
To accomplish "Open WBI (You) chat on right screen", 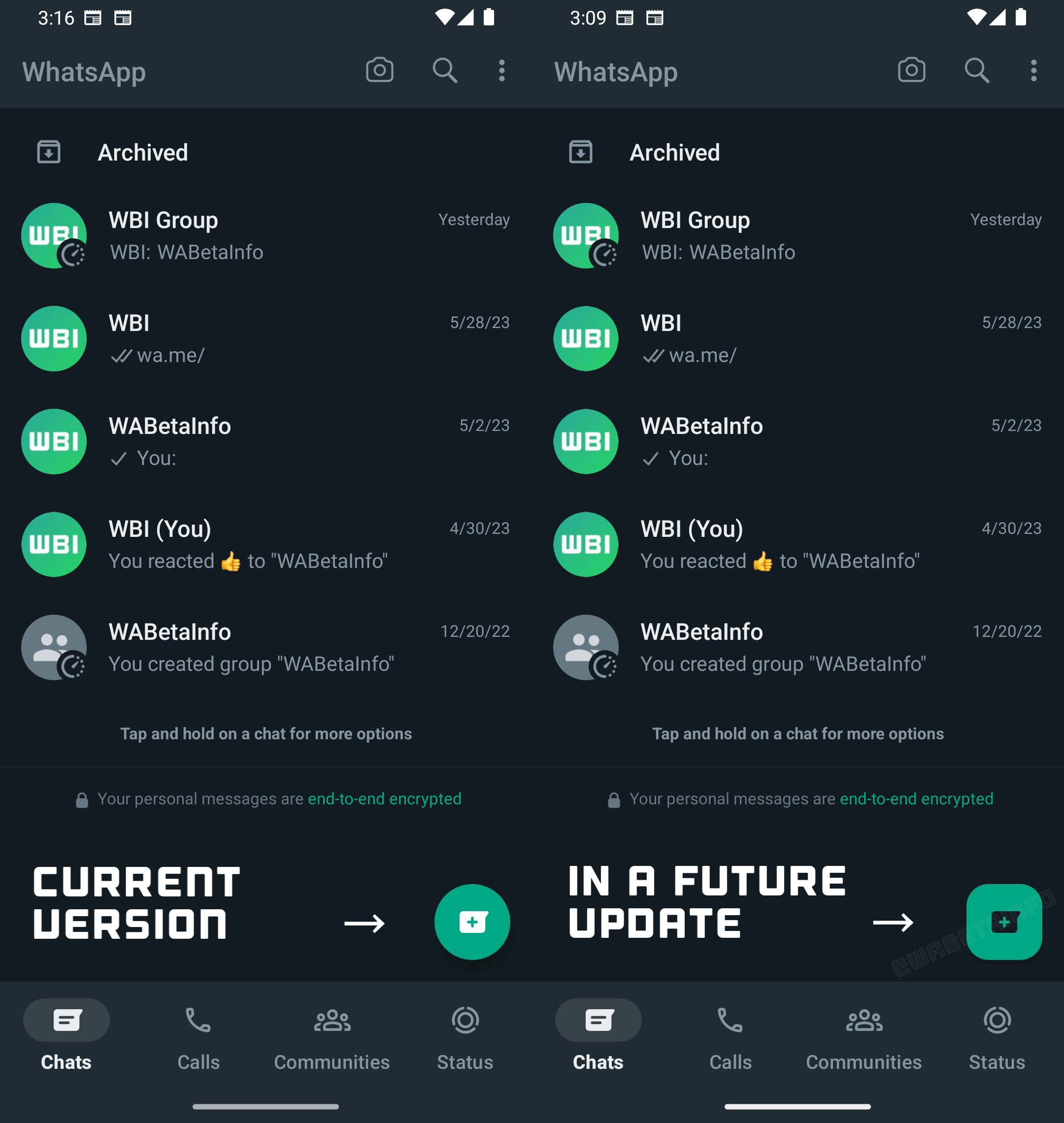I will tap(798, 544).
